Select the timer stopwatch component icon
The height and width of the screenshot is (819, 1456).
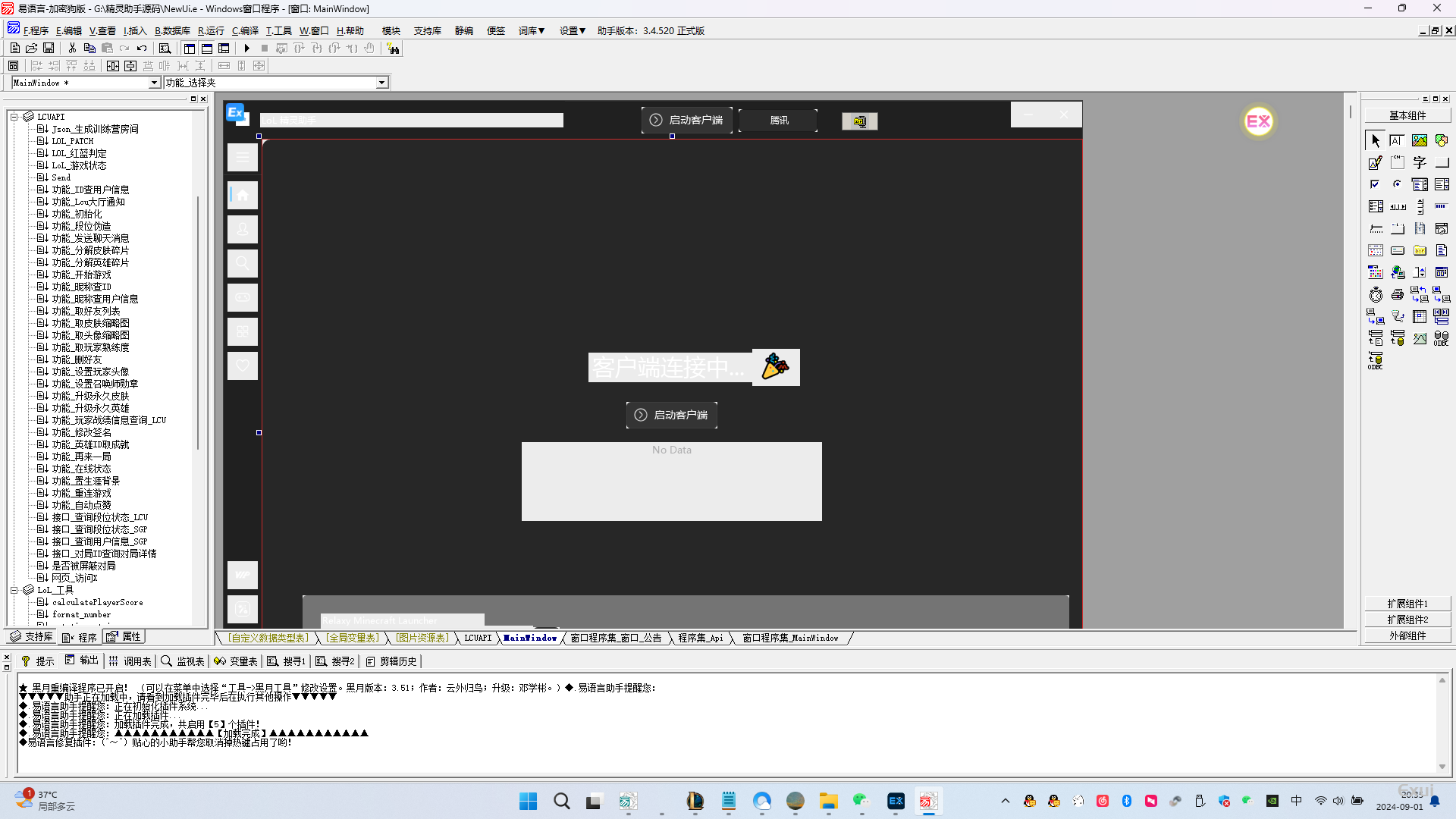1376,294
